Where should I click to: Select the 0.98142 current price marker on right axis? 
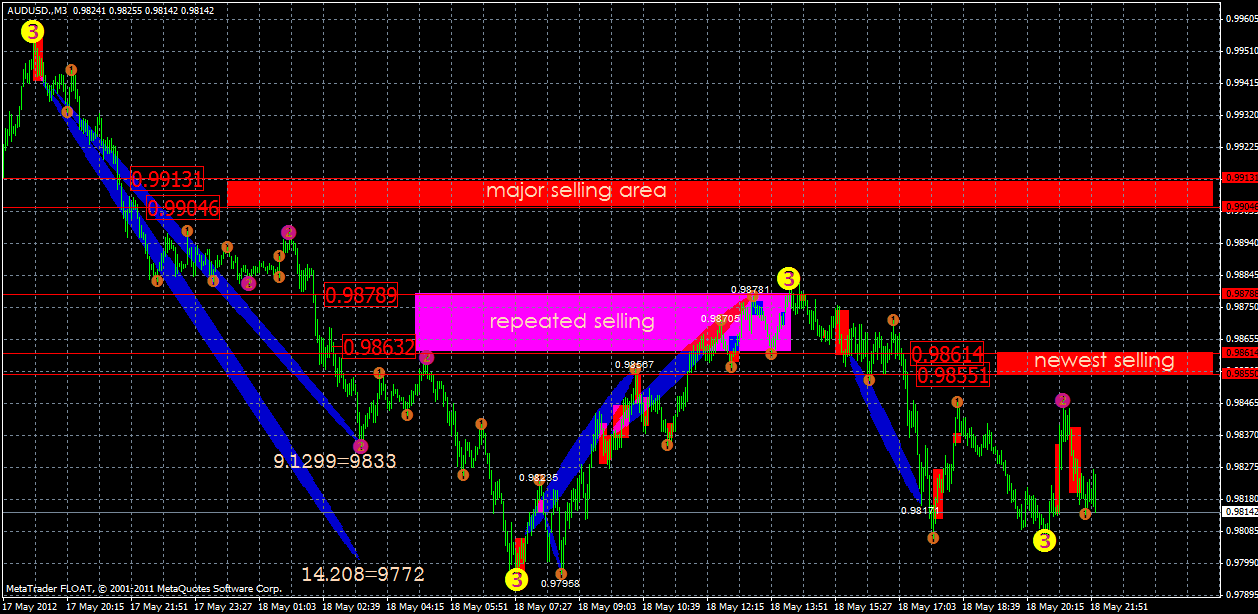point(1240,510)
